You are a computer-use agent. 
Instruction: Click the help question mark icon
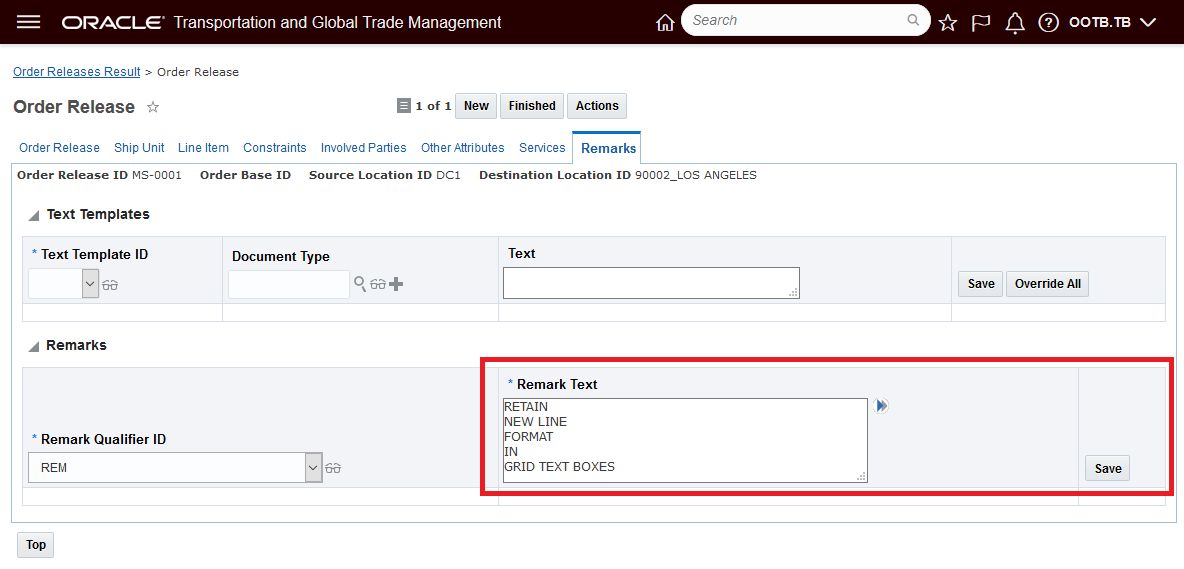point(1048,22)
